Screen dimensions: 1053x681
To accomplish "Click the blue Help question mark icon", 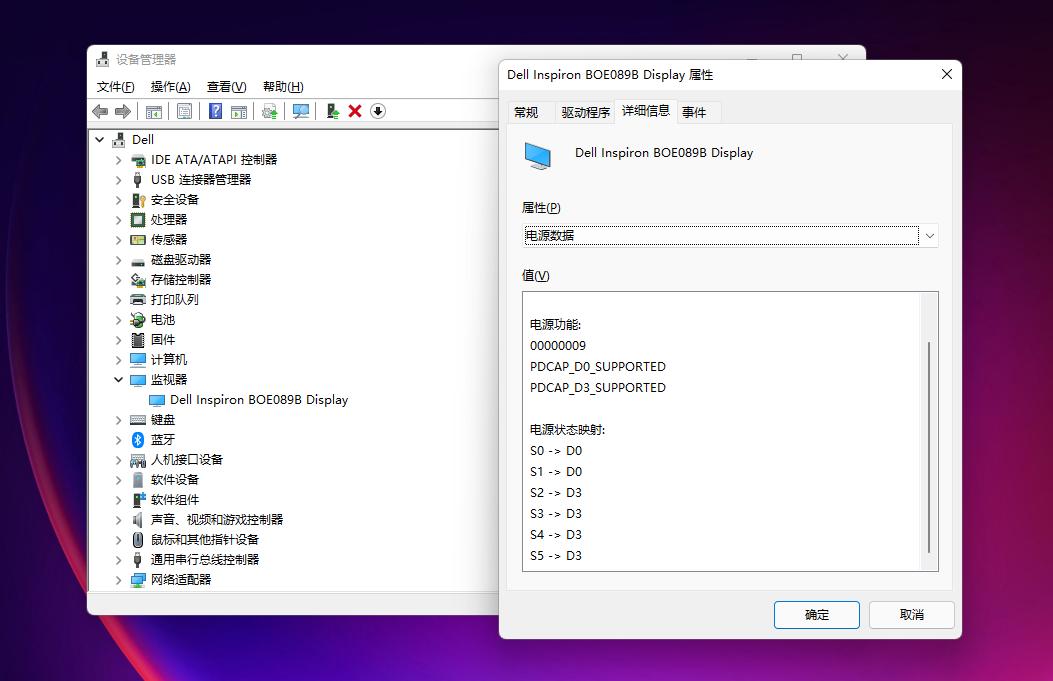I will click(x=215, y=111).
